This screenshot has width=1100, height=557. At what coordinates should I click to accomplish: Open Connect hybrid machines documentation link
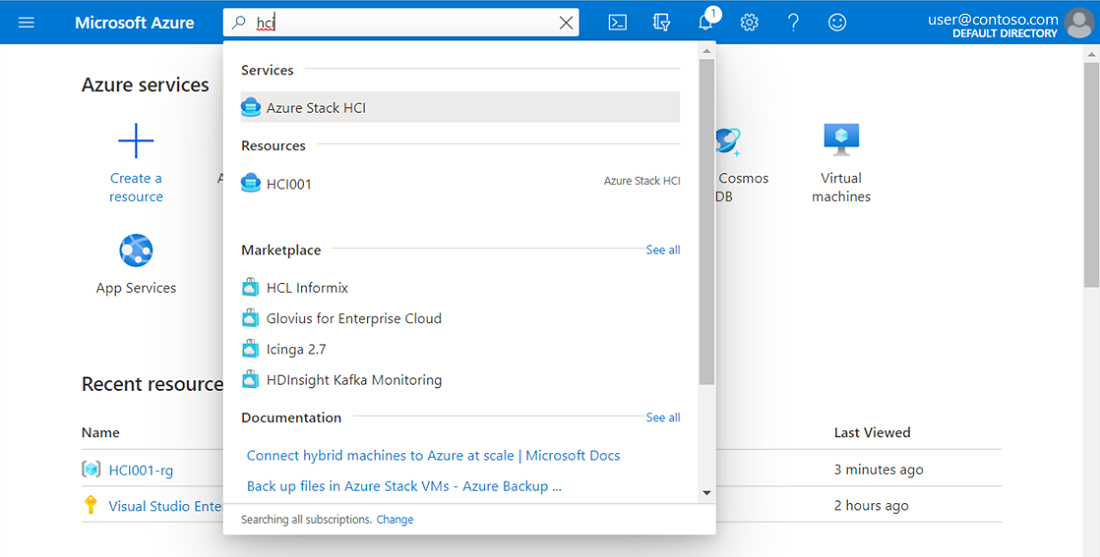[x=433, y=455]
